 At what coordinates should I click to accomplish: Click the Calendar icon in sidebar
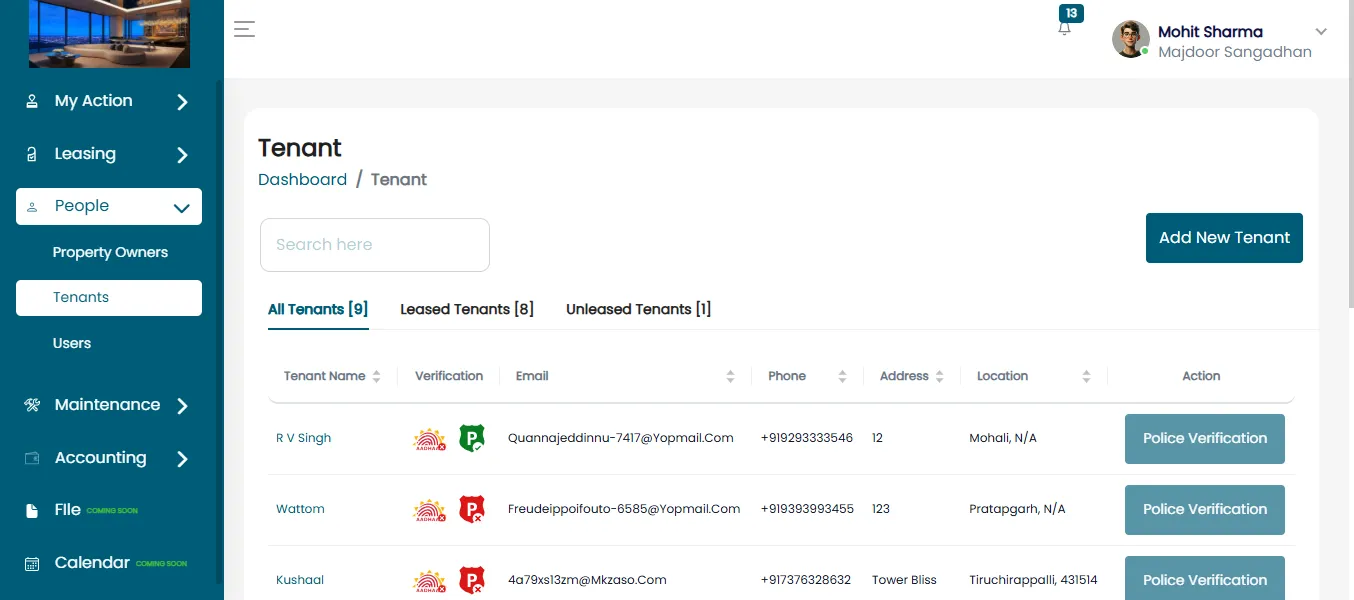click(32, 563)
